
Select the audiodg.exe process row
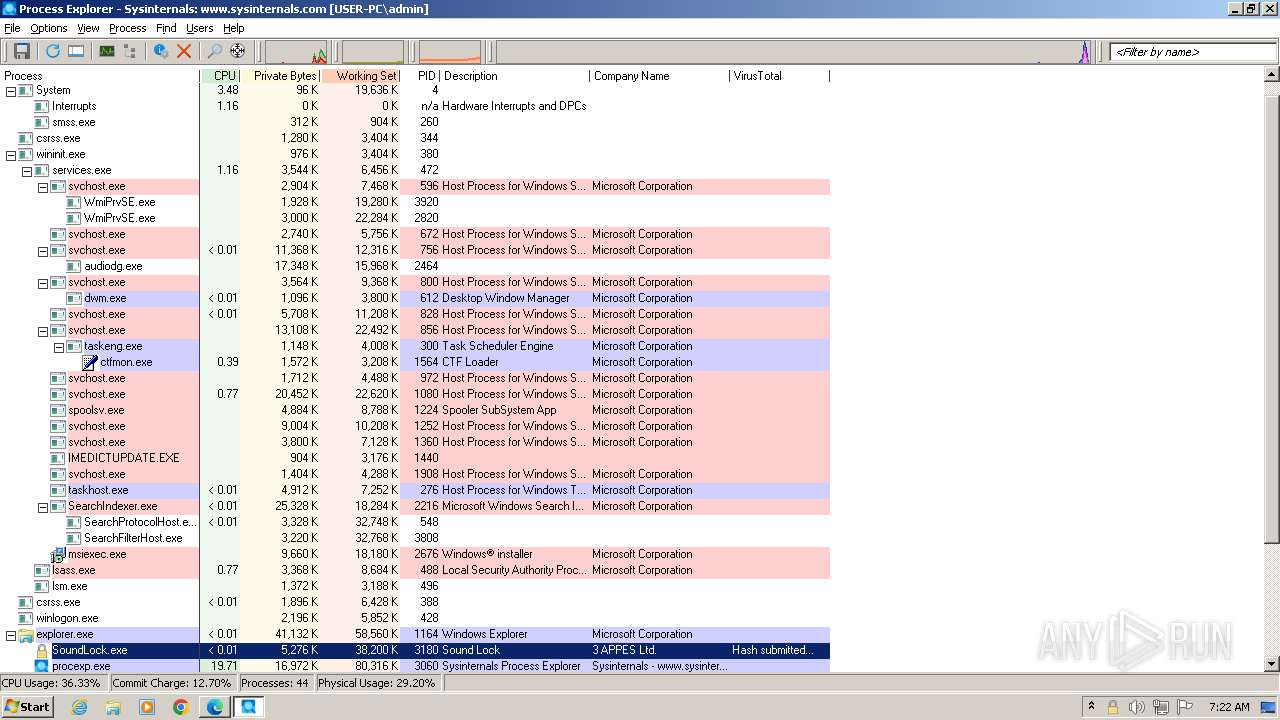pyautogui.click(x=415, y=266)
